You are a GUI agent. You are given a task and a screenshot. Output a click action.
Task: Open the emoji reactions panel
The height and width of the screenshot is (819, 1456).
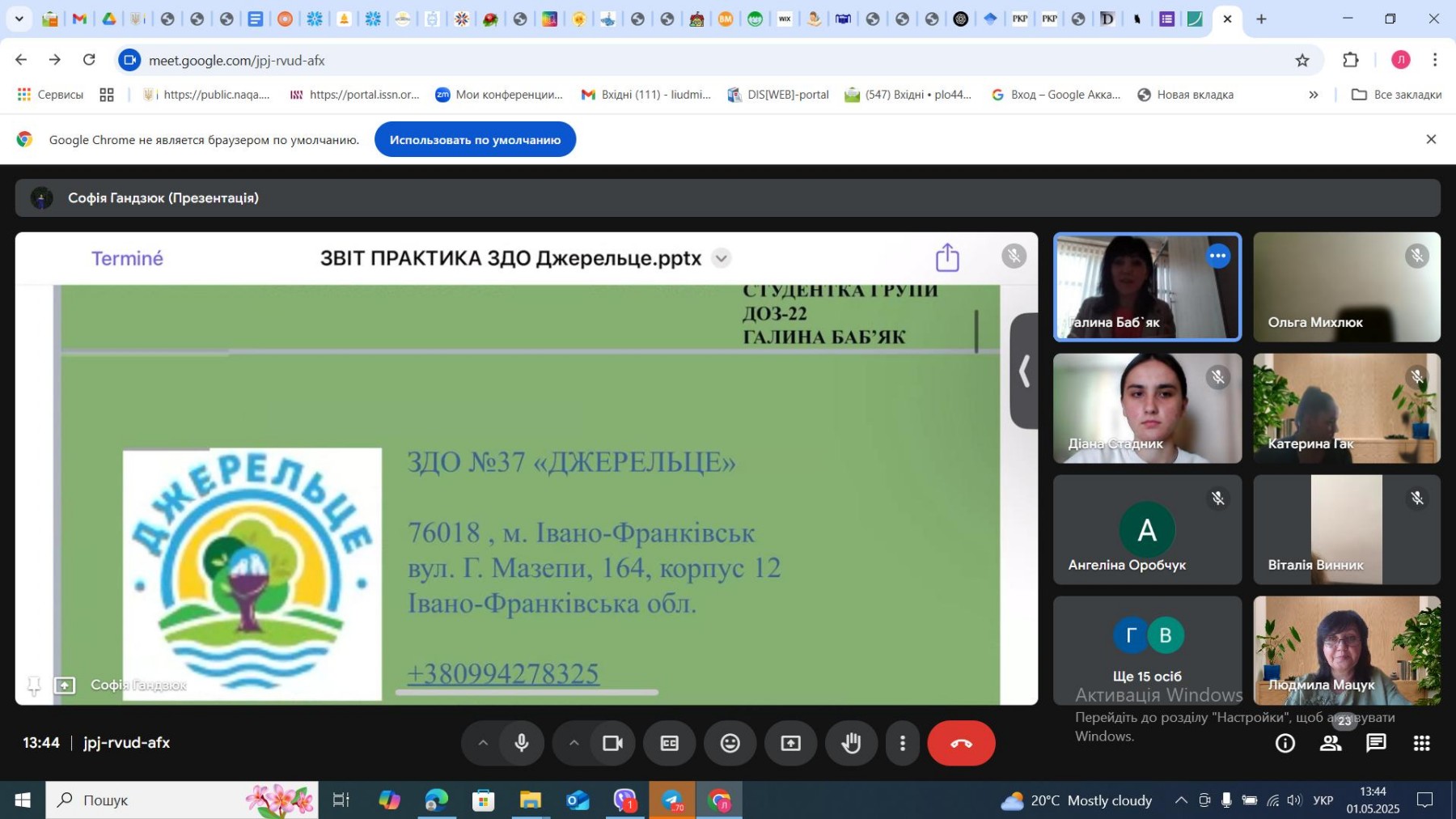(730, 743)
